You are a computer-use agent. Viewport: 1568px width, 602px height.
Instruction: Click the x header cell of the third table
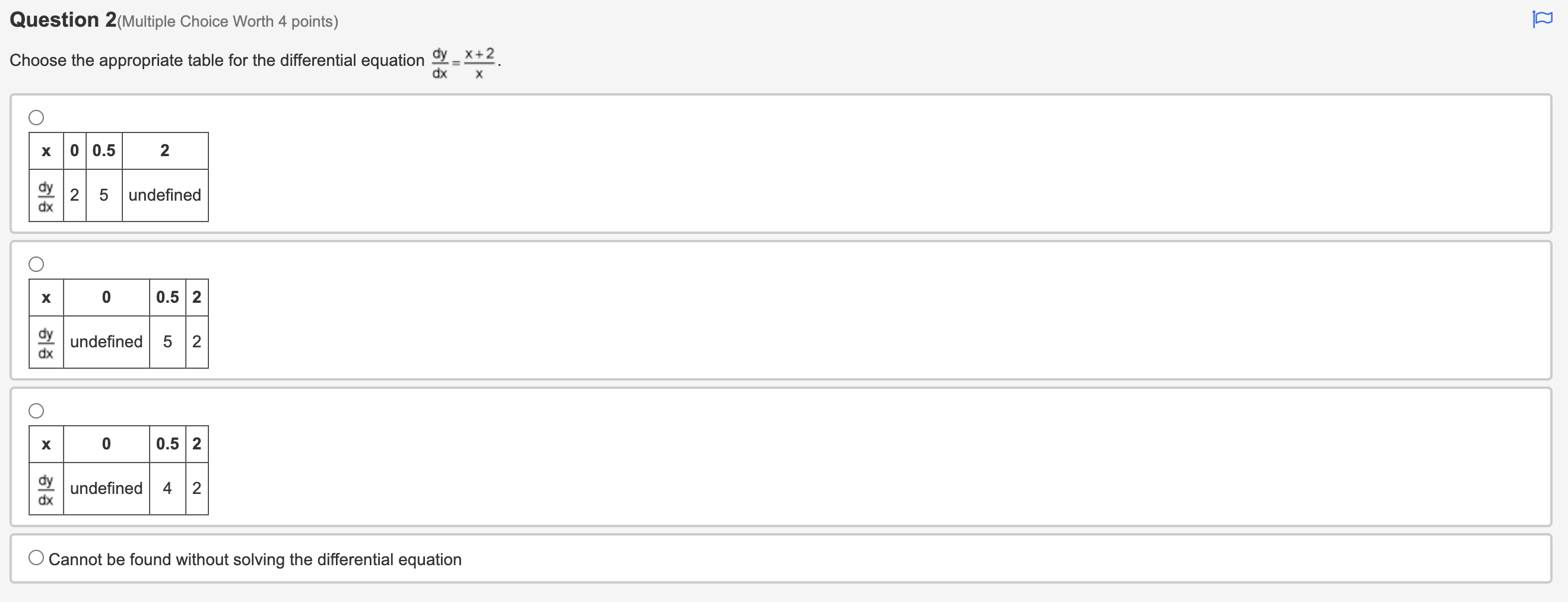(x=46, y=443)
